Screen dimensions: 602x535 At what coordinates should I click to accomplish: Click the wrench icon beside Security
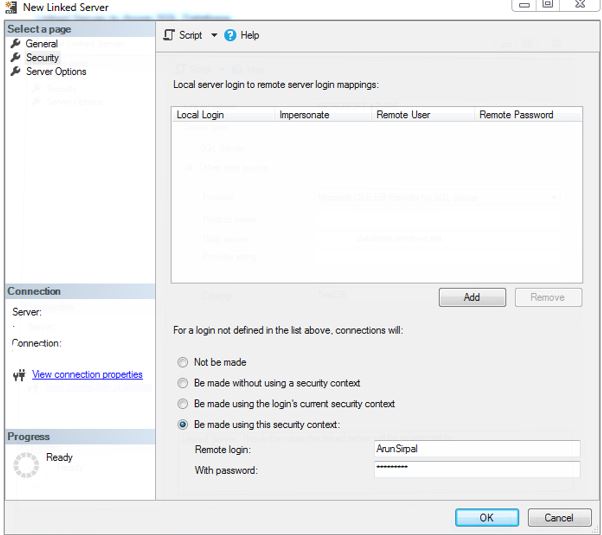pyautogui.click(x=16, y=58)
